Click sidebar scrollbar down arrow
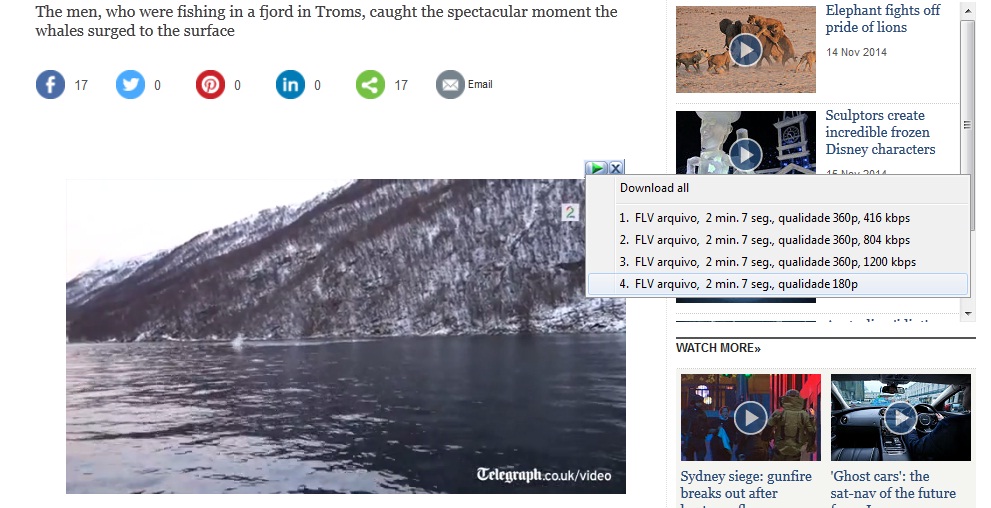Image resolution: width=991 pixels, height=508 pixels. coord(968,313)
